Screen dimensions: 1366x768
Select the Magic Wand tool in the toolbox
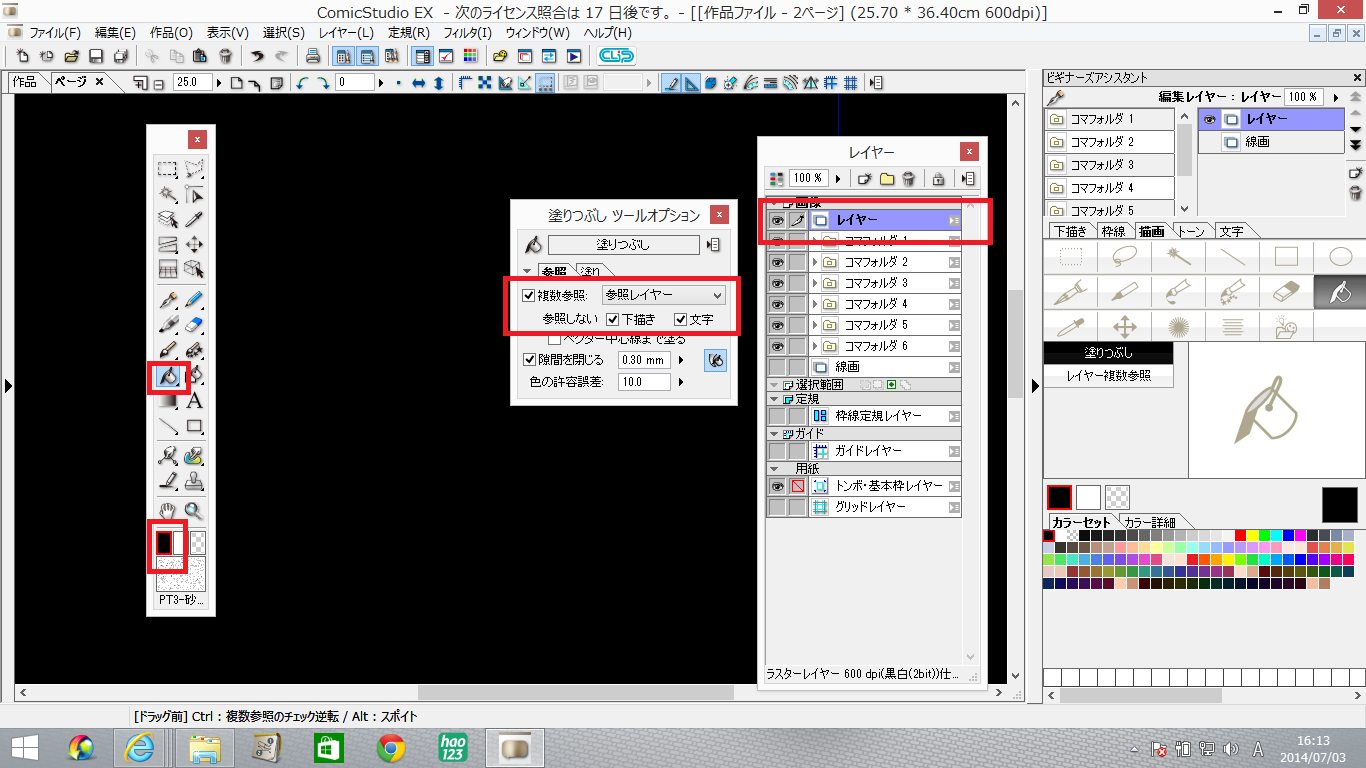[x=168, y=194]
